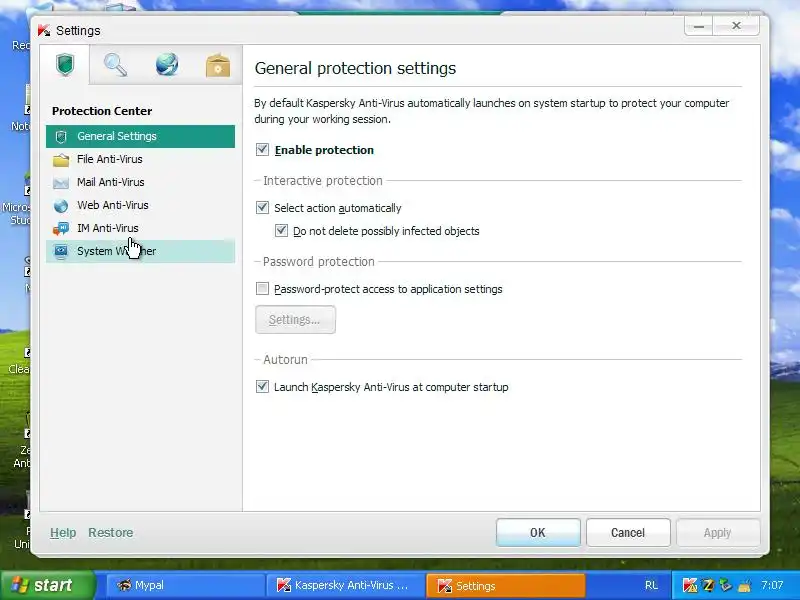Open the Advanced Settings box tab

click(x=218, y=65)
